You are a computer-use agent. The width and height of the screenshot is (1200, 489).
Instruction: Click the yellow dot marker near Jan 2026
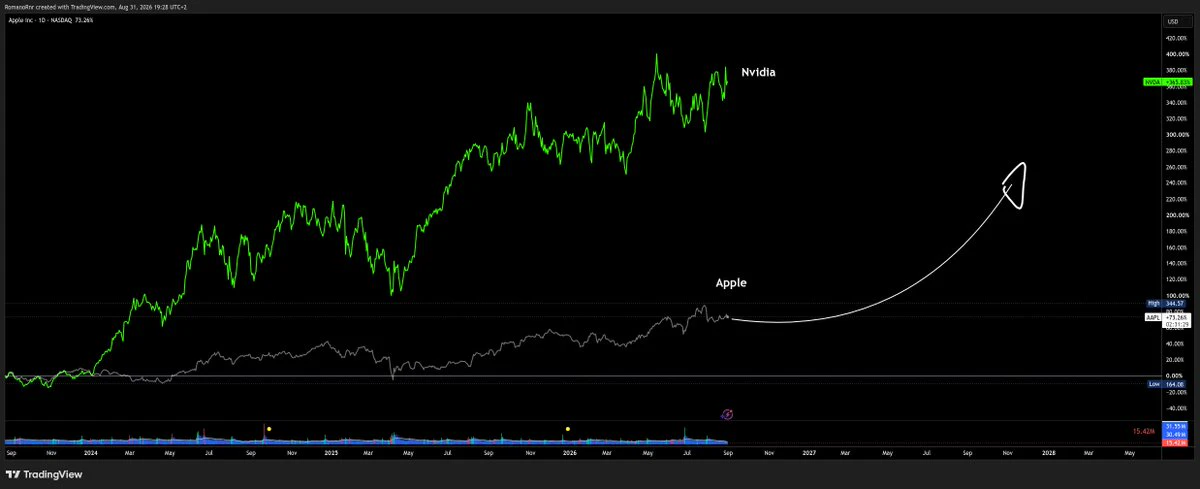(x=568, y=428)
